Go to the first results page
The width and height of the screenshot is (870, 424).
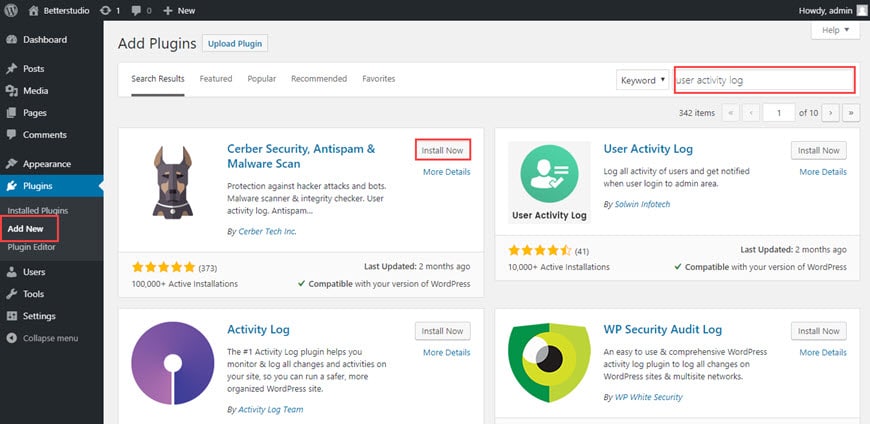click(x=730, y=113)
